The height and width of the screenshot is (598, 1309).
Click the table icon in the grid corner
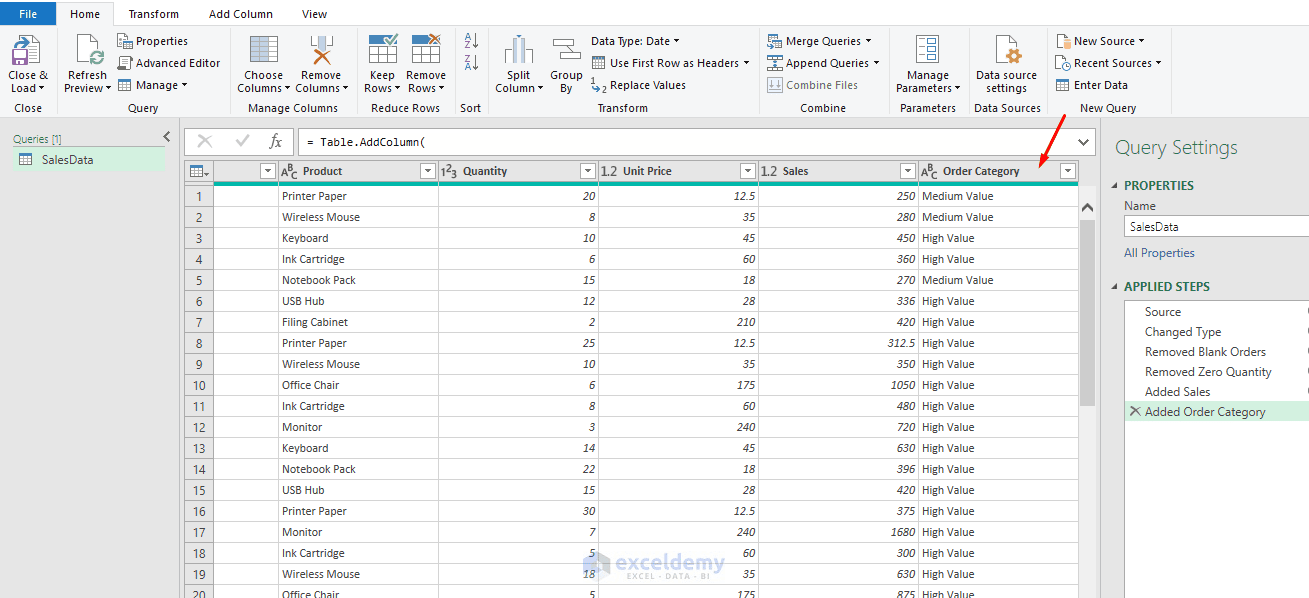point(199,171)
